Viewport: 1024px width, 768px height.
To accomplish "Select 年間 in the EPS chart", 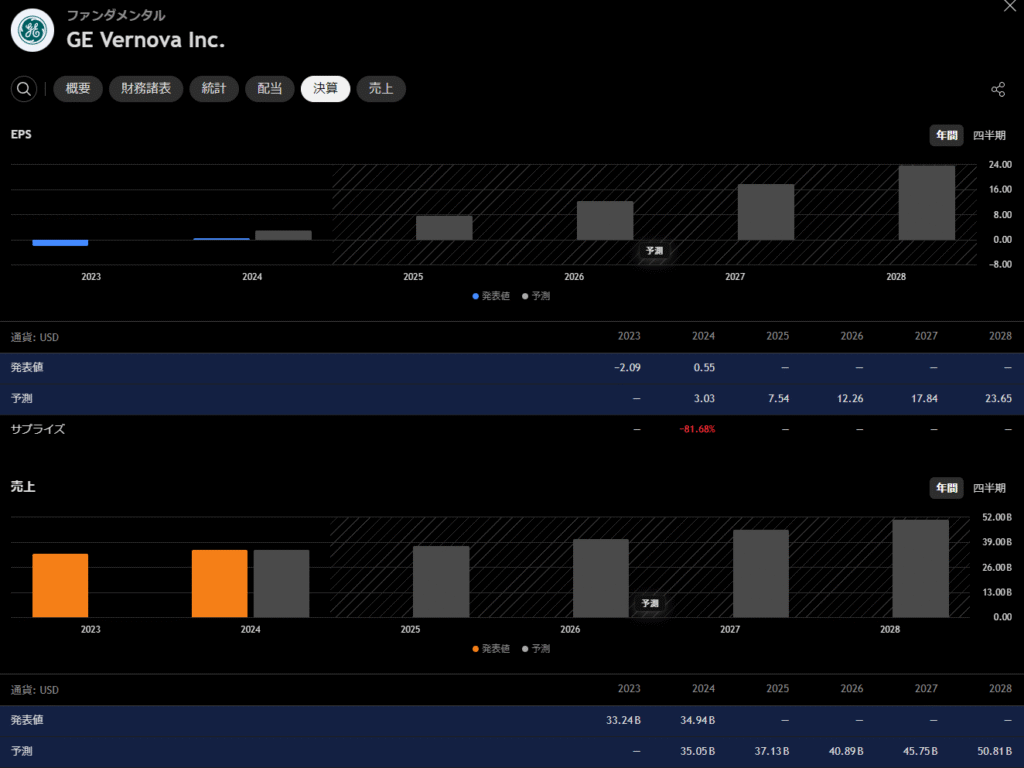I will [946, 135].
